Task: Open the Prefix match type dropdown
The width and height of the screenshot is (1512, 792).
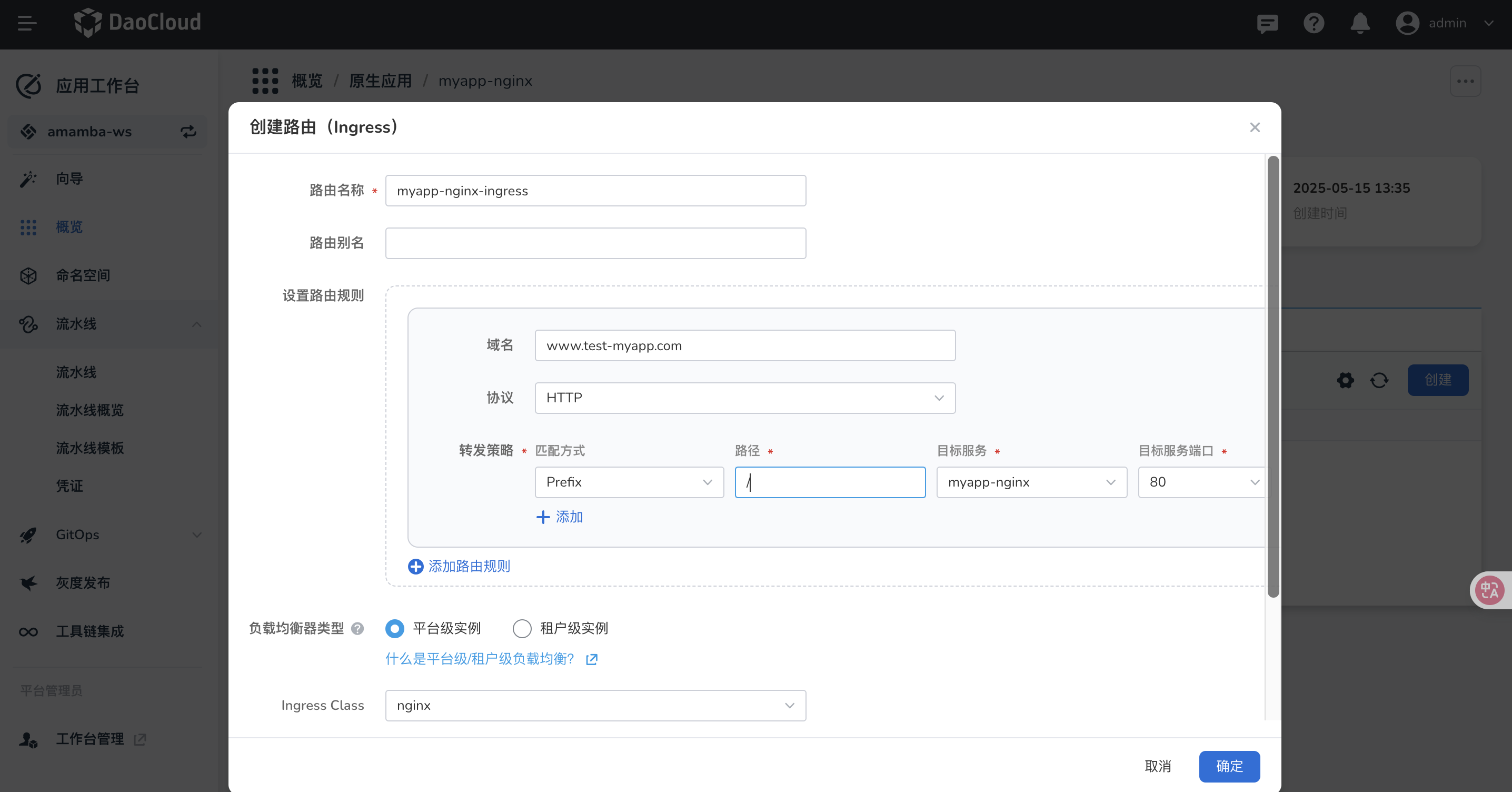Action: click(x=629, y=482)
